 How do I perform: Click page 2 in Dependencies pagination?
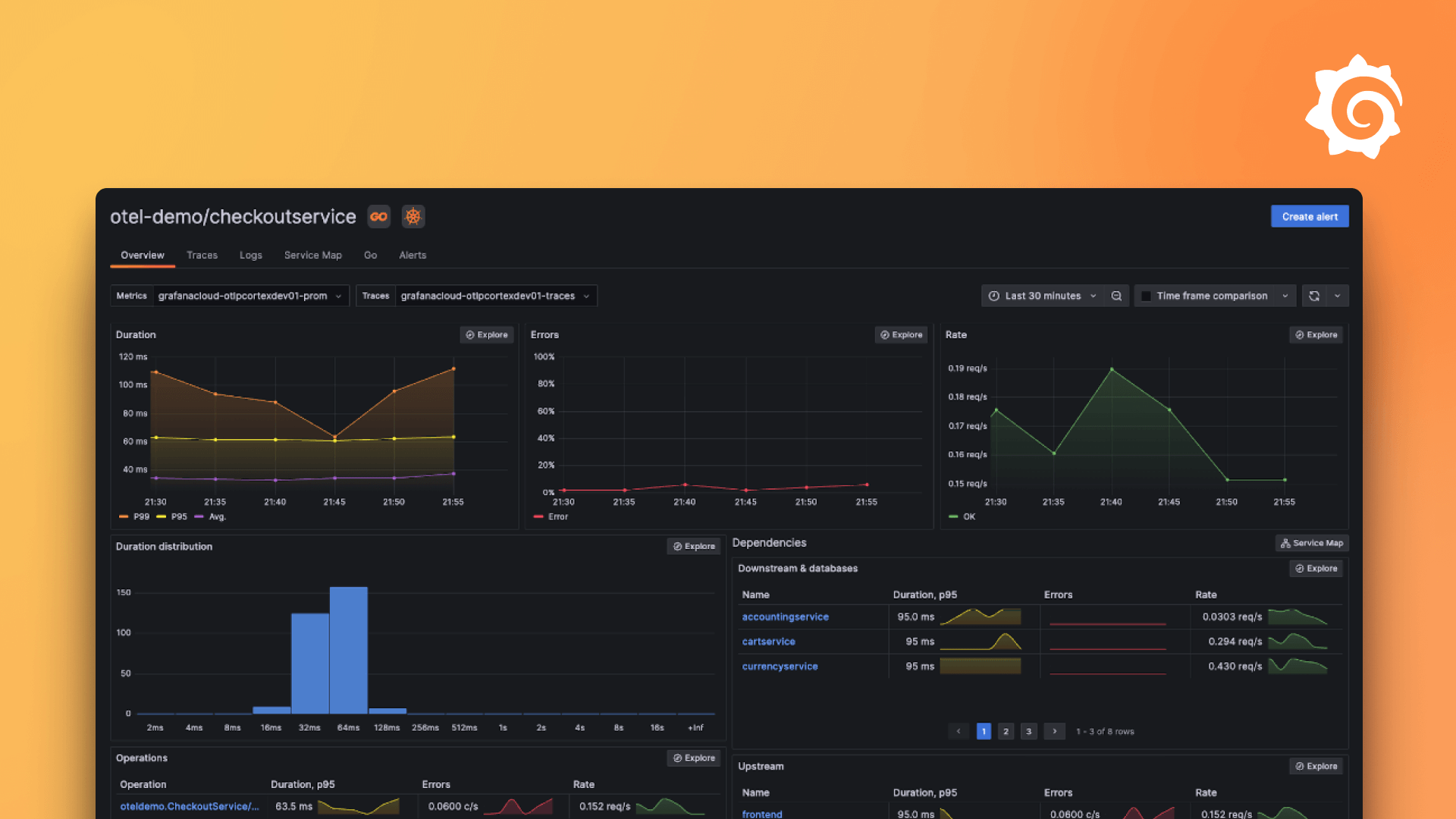pos(1006,731)
